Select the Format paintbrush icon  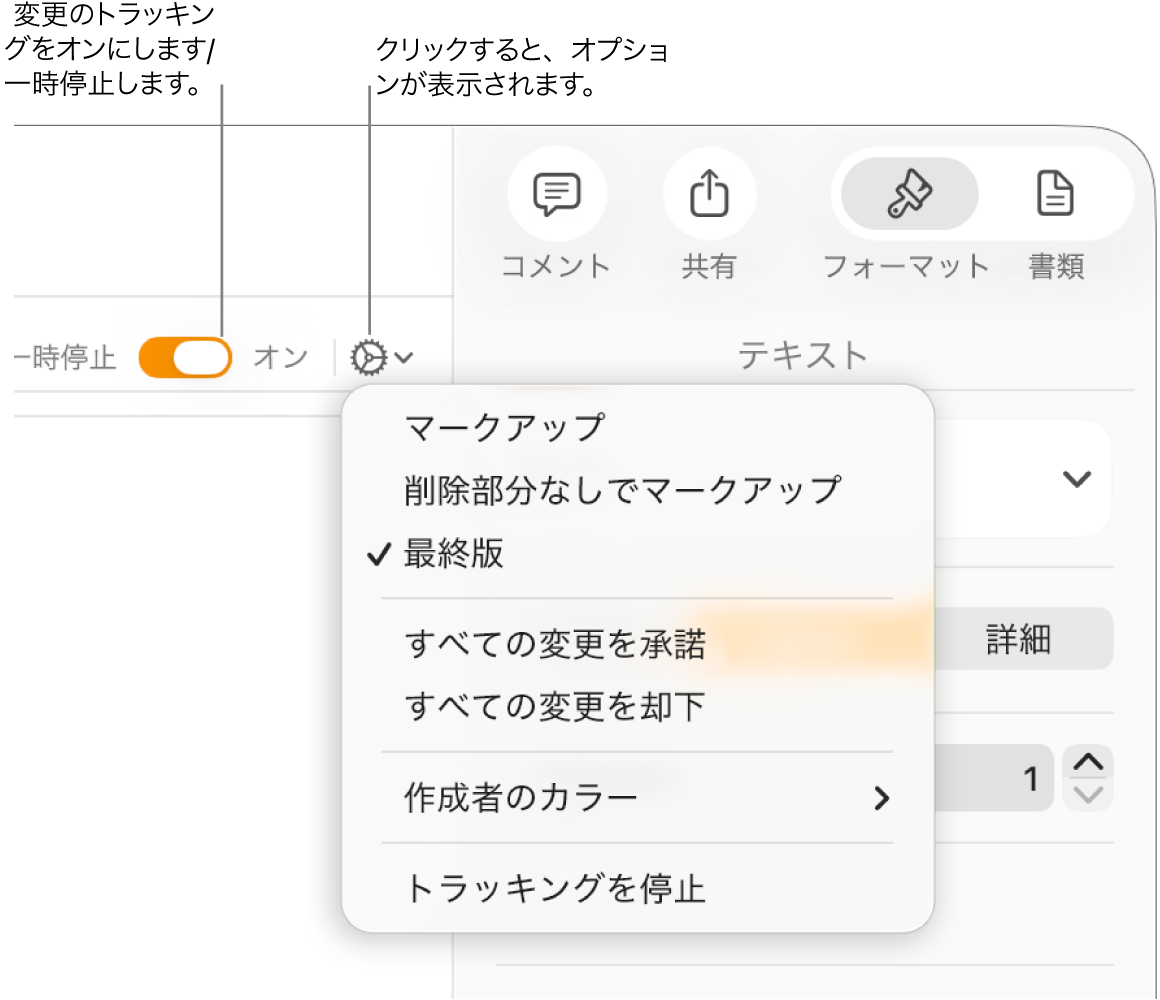tap(909, 194)
